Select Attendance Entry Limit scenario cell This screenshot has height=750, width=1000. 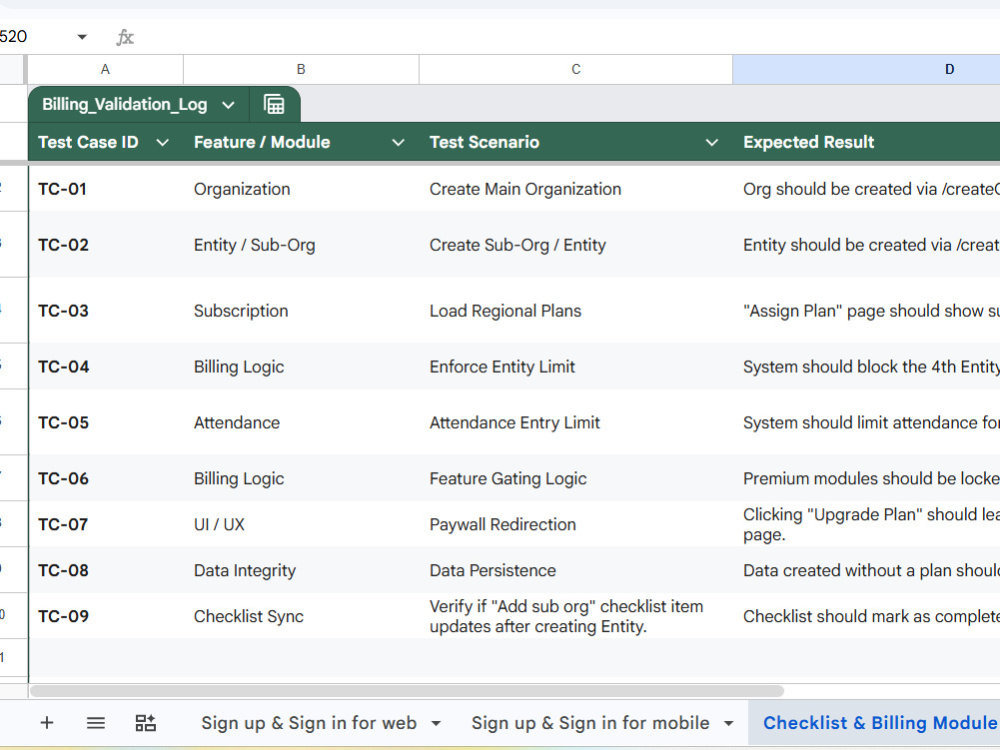click(x=576, y=422)
